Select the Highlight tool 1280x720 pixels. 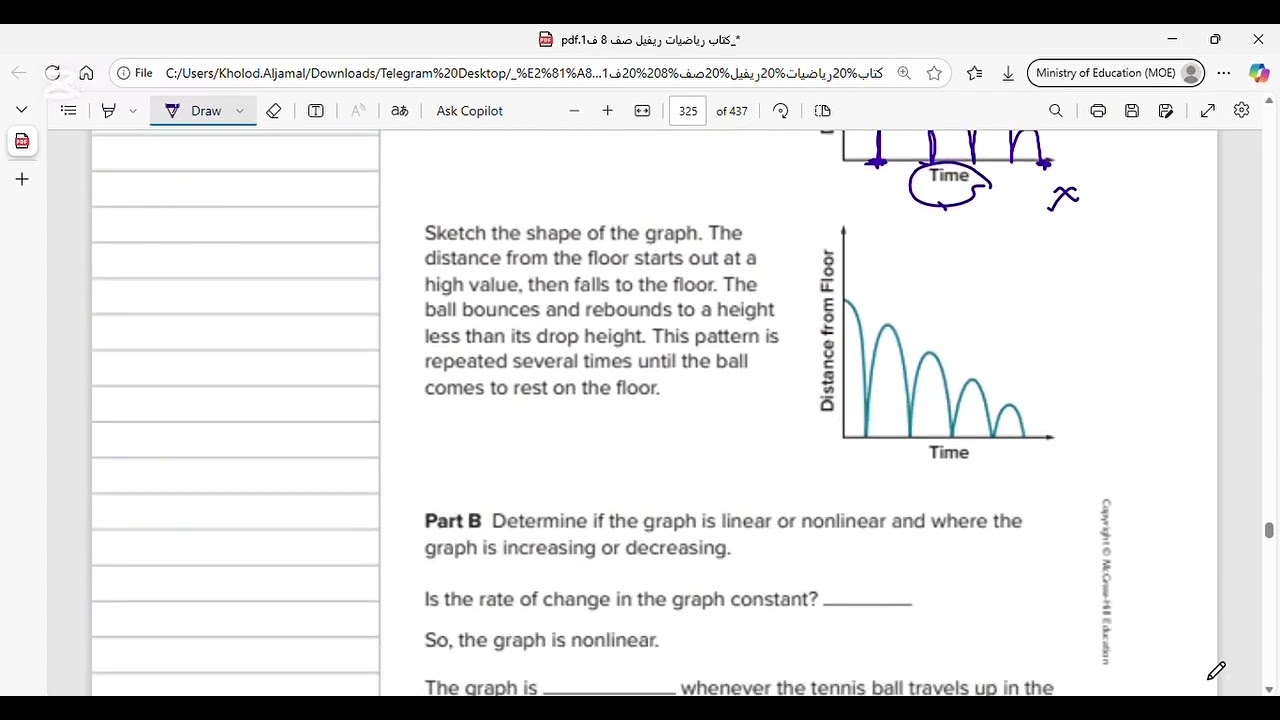coord(108,111)
